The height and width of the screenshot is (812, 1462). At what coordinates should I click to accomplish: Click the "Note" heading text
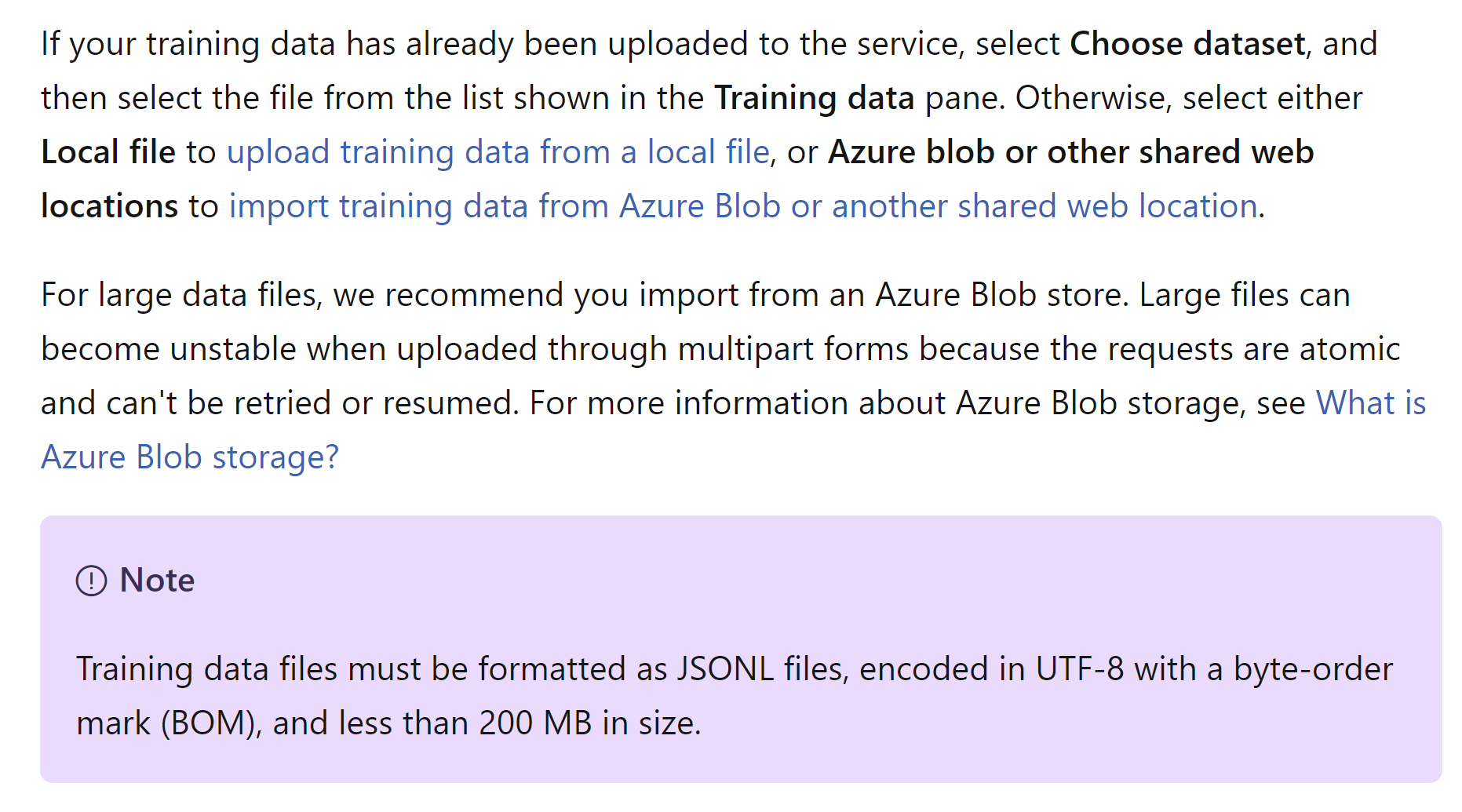[x=157, y=581]
